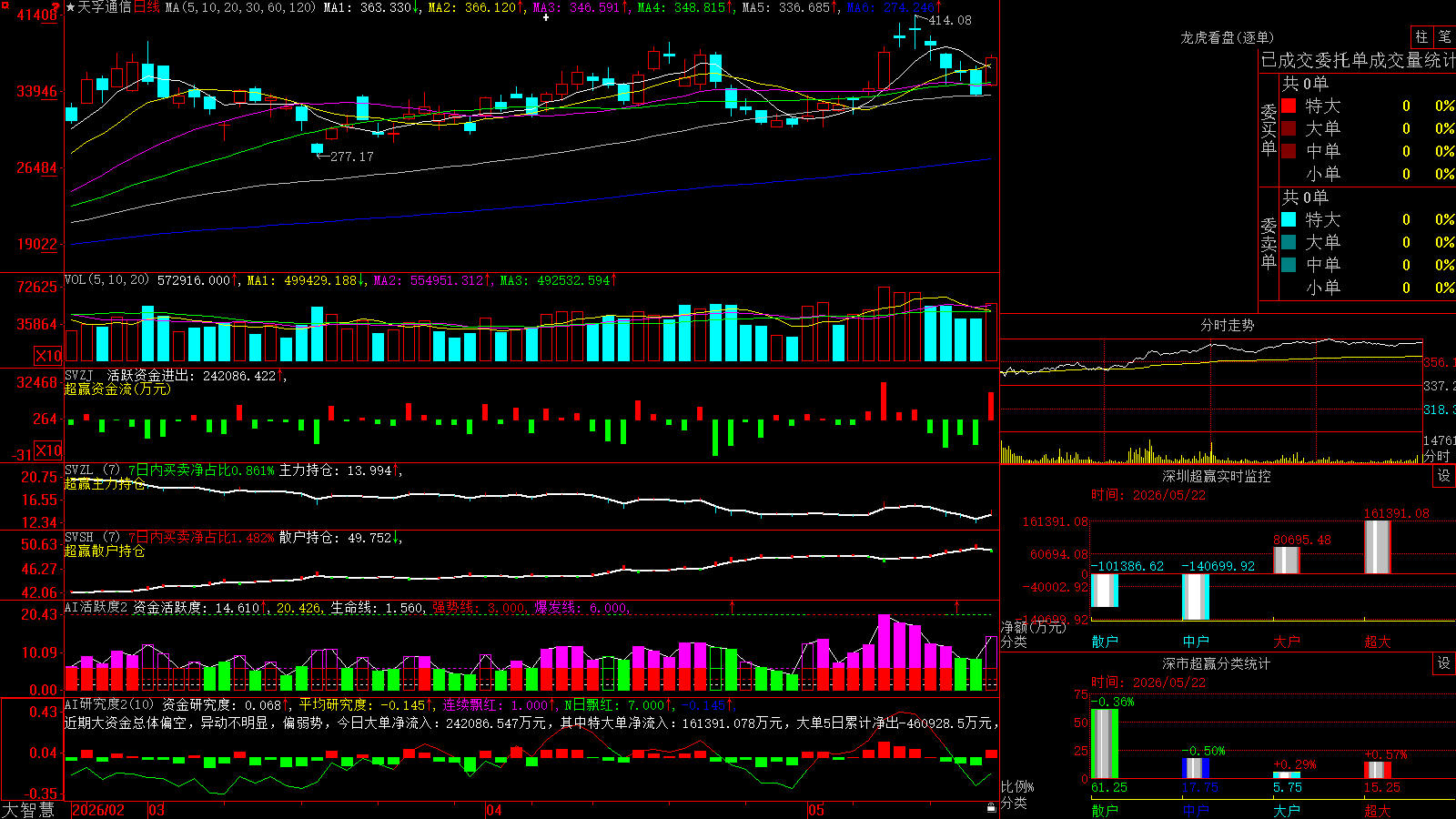Click the 33946 price axis label
This screenshot has height=819, width=1456.
(x=36, y=91)
